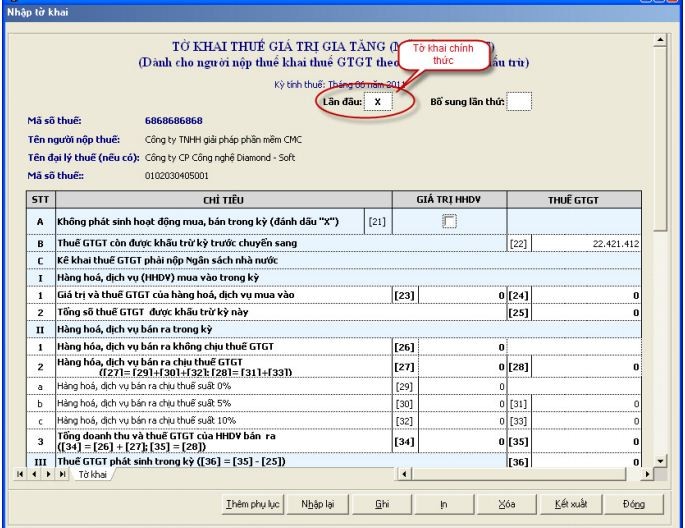Click the THUẾ GTGT column header
The height and width of the screenshot is (528, 685).
tap(574, 200)
